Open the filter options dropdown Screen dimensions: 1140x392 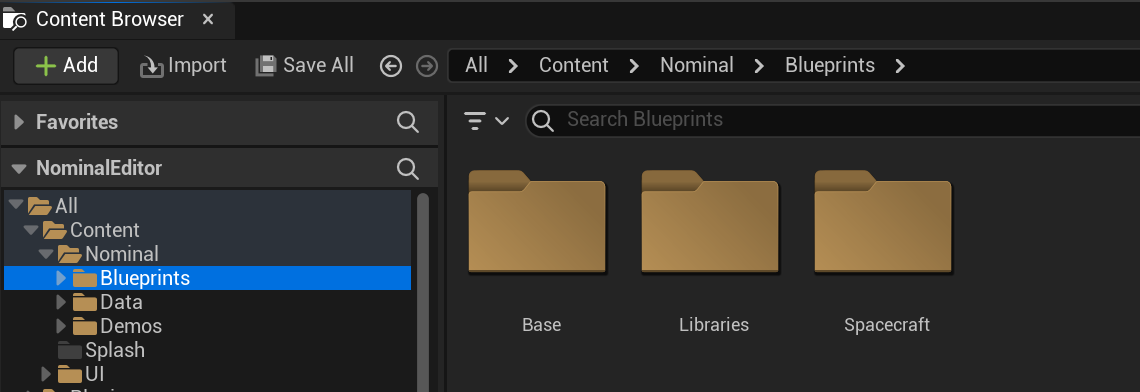[x=486, y=121]
